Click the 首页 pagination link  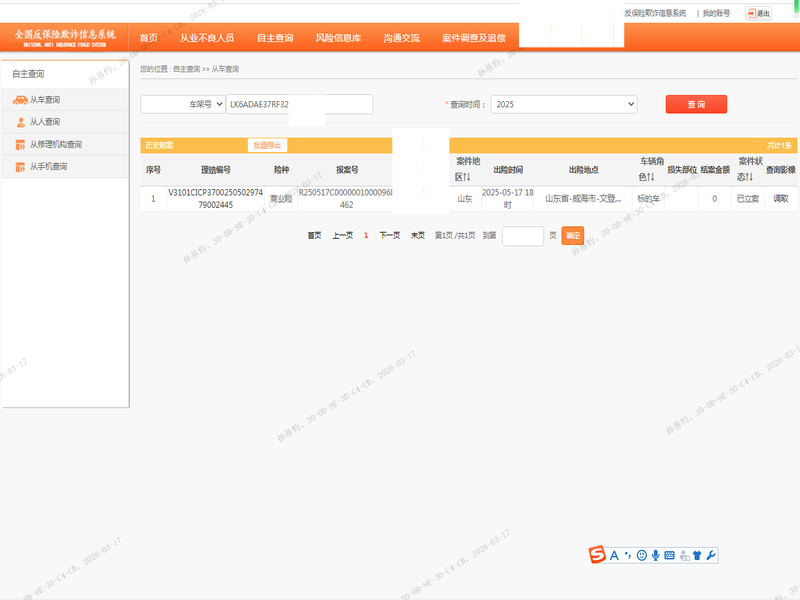click(314, 235)
